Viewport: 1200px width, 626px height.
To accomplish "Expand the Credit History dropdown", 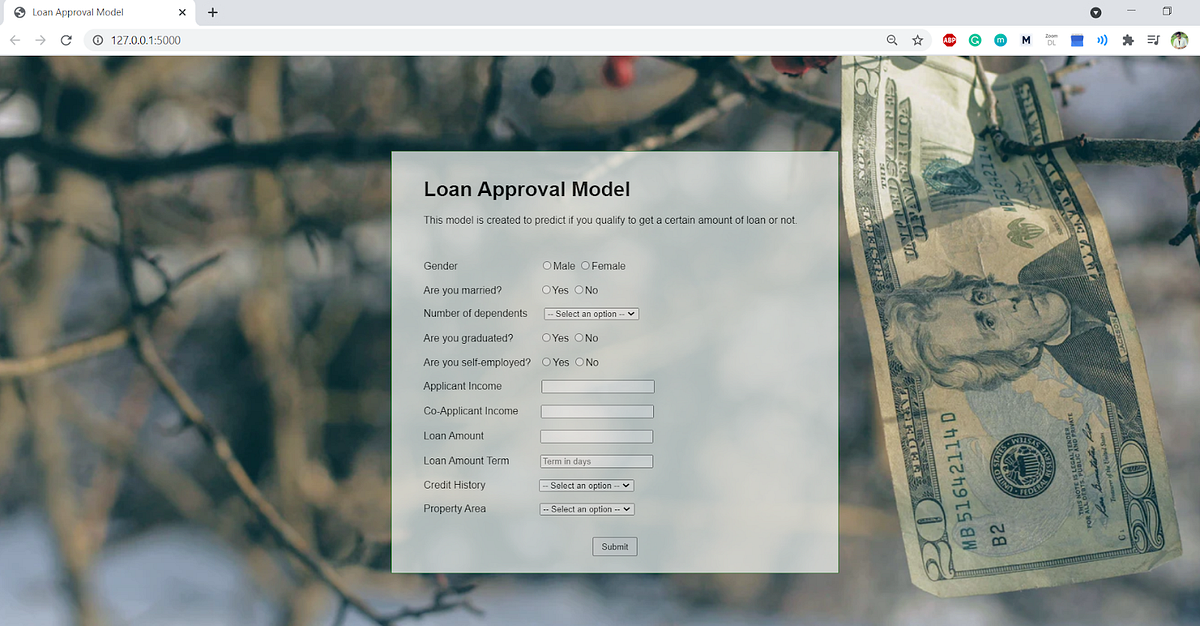I will pyautogui.click(x=586, y=485).
